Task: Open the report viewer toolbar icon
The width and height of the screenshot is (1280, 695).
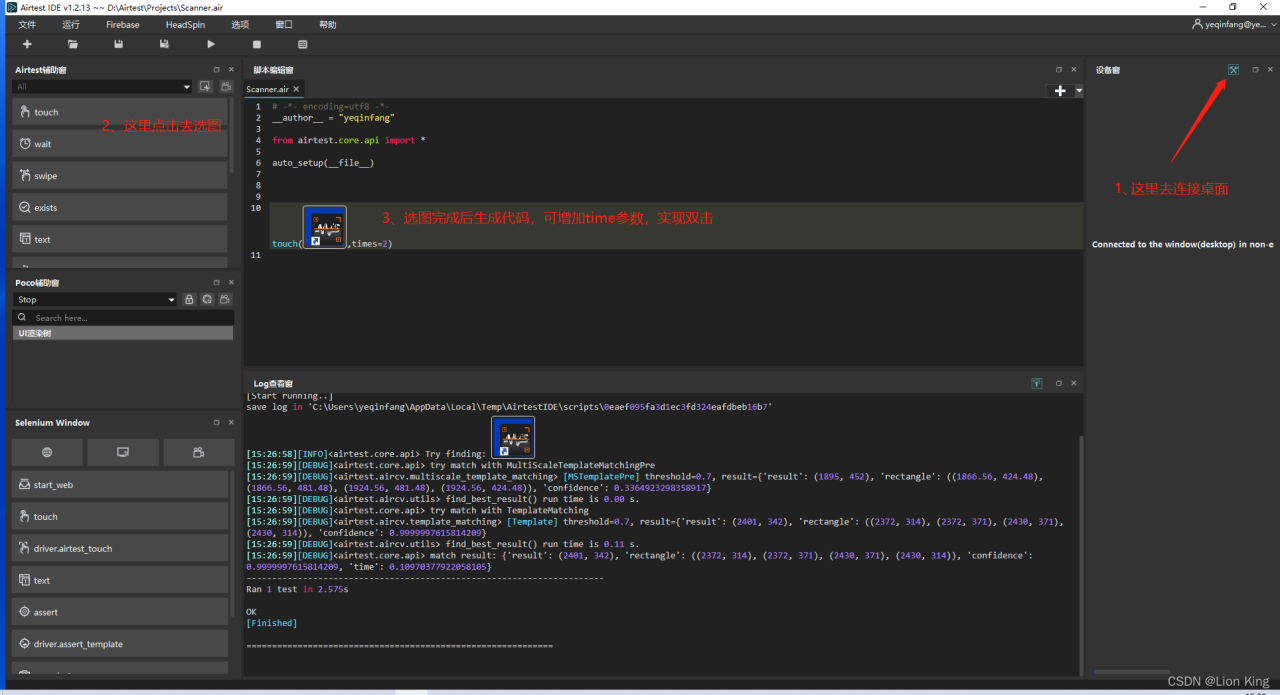Action: click(x=303, y=44)
